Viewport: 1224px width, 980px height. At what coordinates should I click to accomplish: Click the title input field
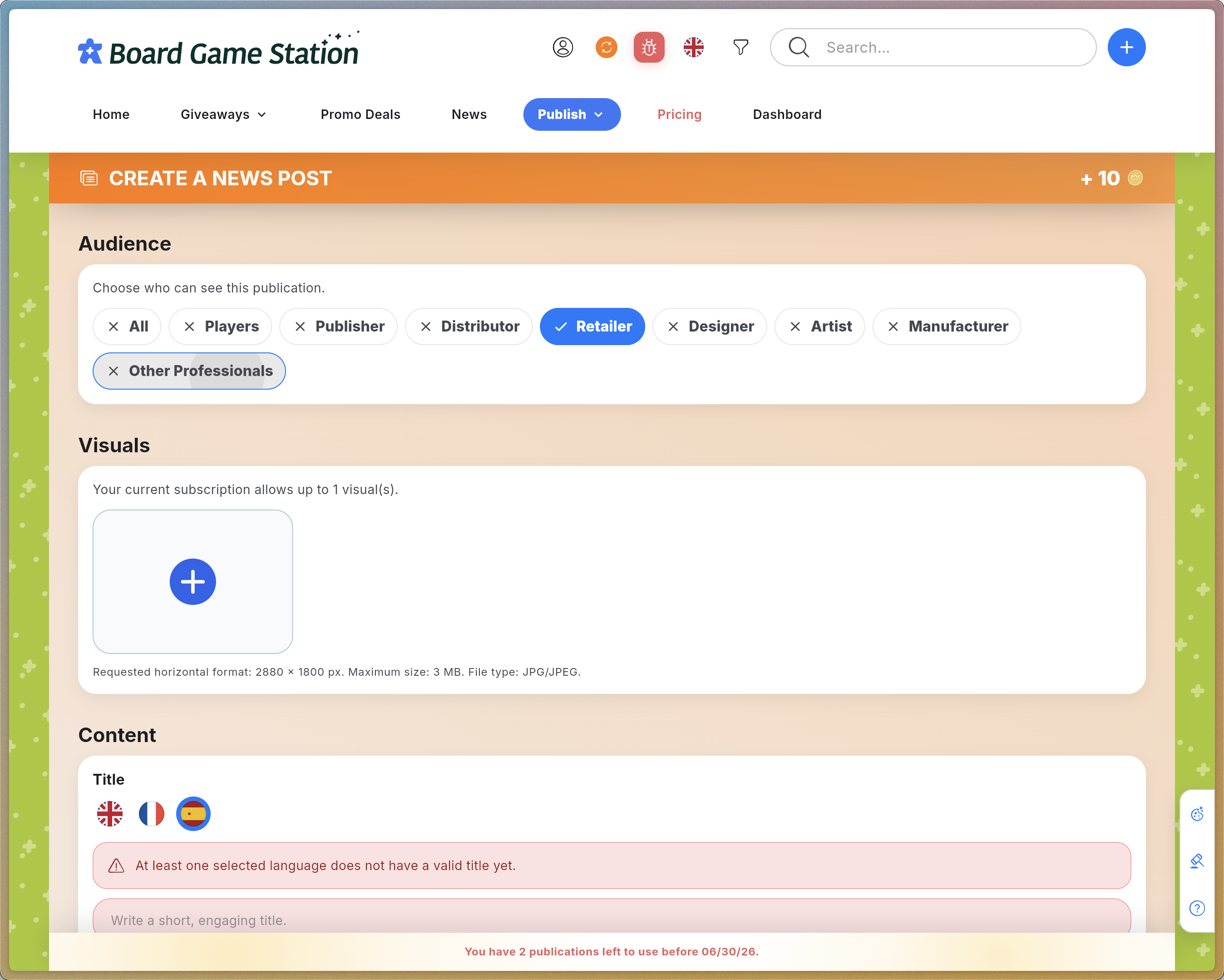click(x=612, y=916)
